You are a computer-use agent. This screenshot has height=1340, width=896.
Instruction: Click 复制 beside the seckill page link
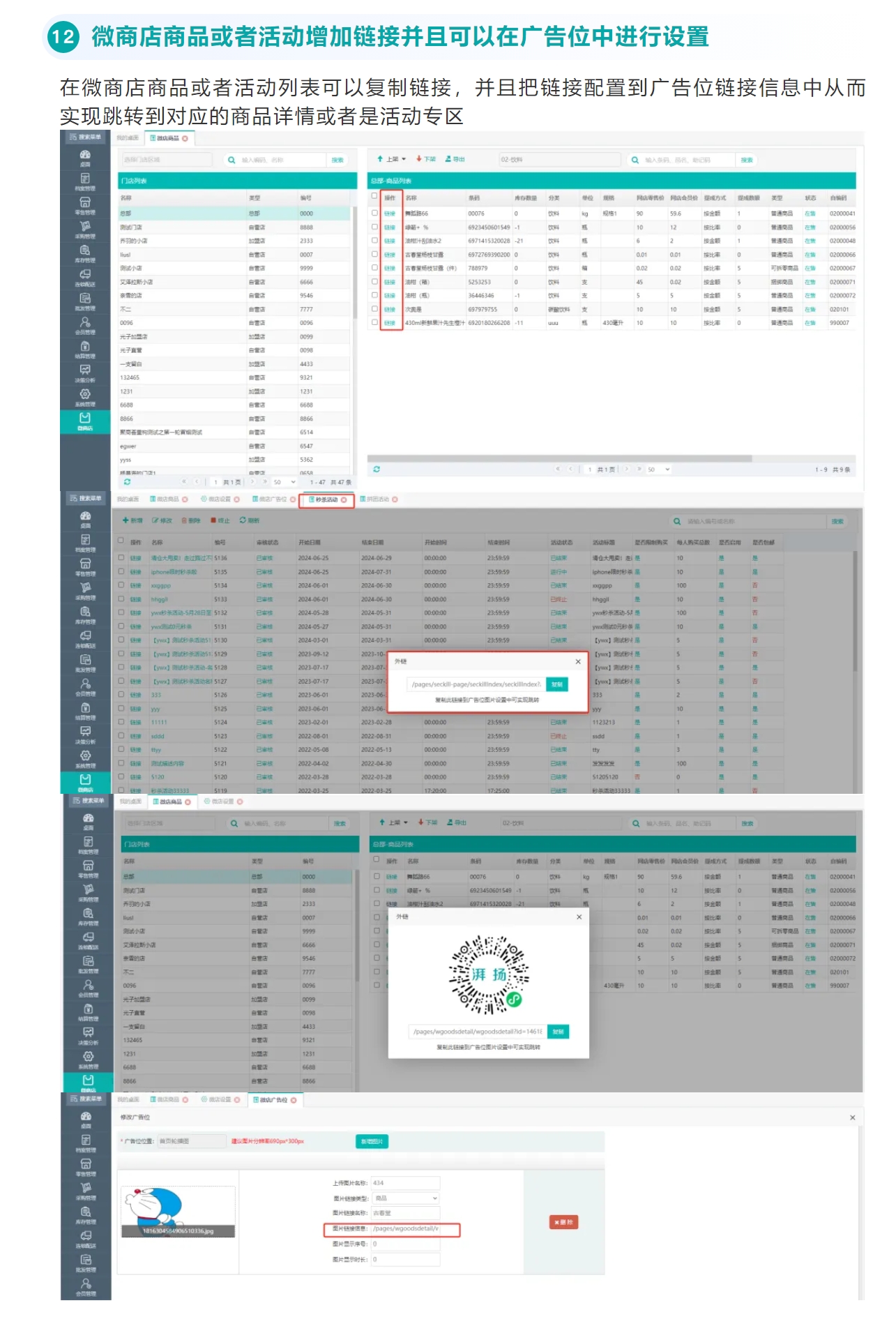(557, 684)
